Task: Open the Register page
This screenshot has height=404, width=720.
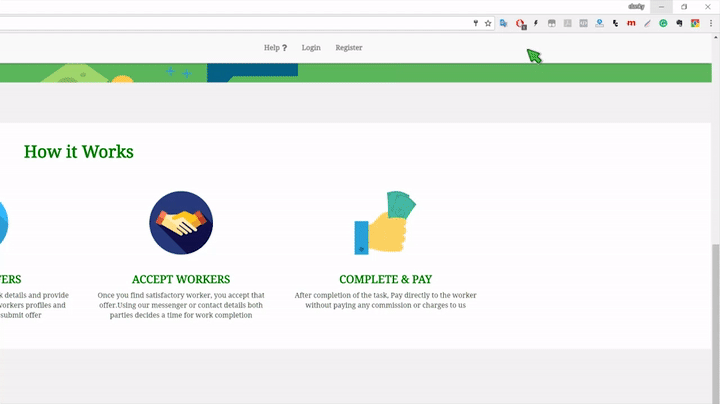Action: click(x=349, y=48)
